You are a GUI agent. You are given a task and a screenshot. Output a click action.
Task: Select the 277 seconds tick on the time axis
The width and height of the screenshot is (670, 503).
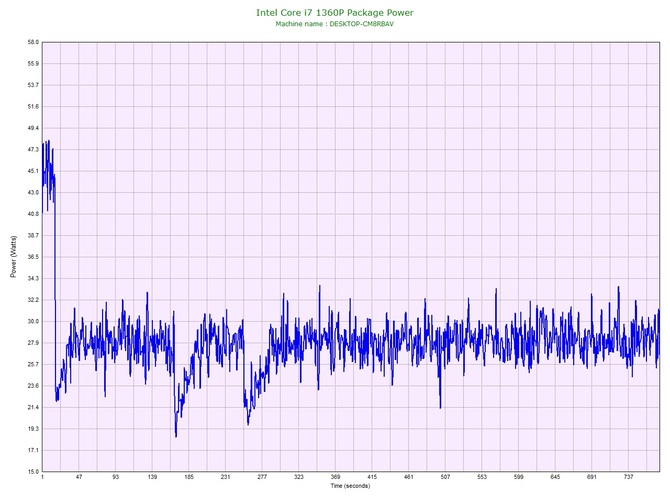tap(262, 478)
